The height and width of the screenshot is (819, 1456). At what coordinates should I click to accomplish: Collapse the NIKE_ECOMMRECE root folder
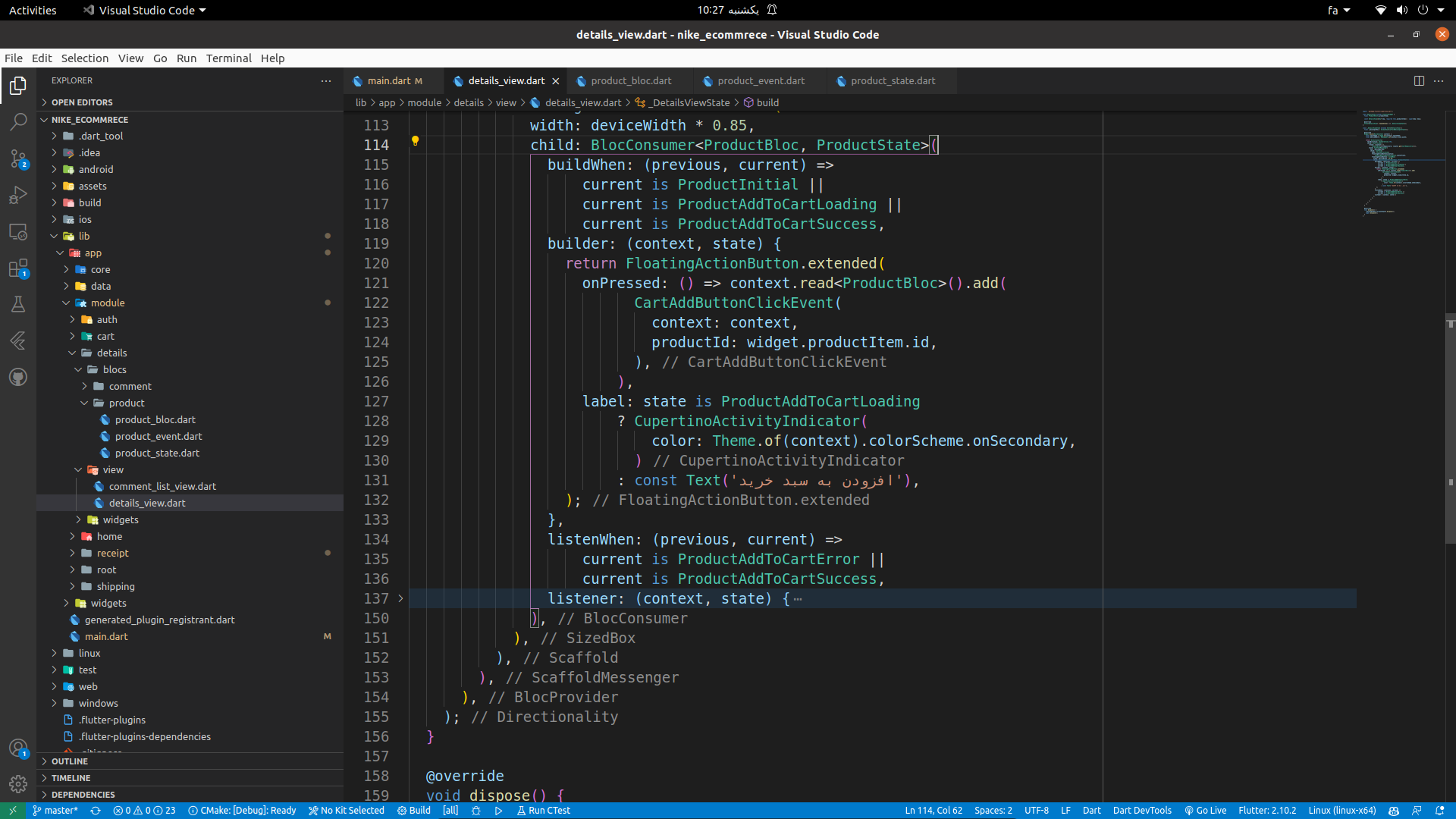(x=190, y=120)
